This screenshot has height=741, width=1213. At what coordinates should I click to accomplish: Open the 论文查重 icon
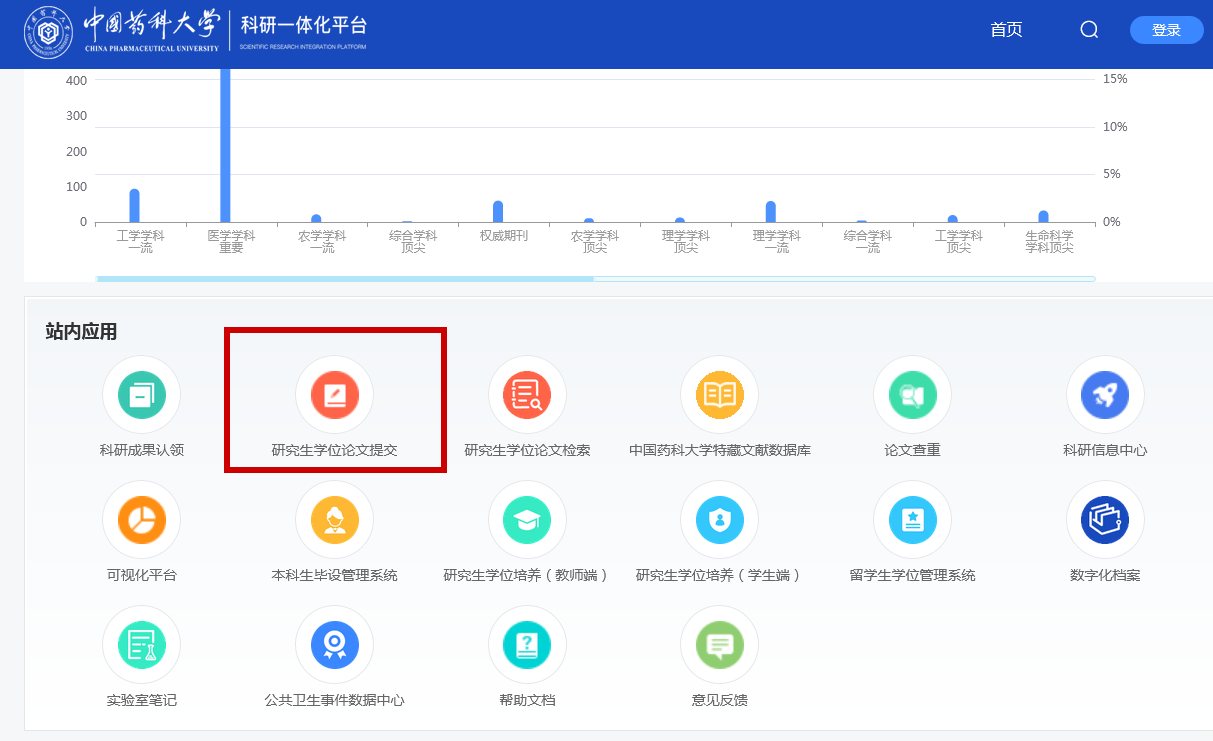[x=912, y=395]
